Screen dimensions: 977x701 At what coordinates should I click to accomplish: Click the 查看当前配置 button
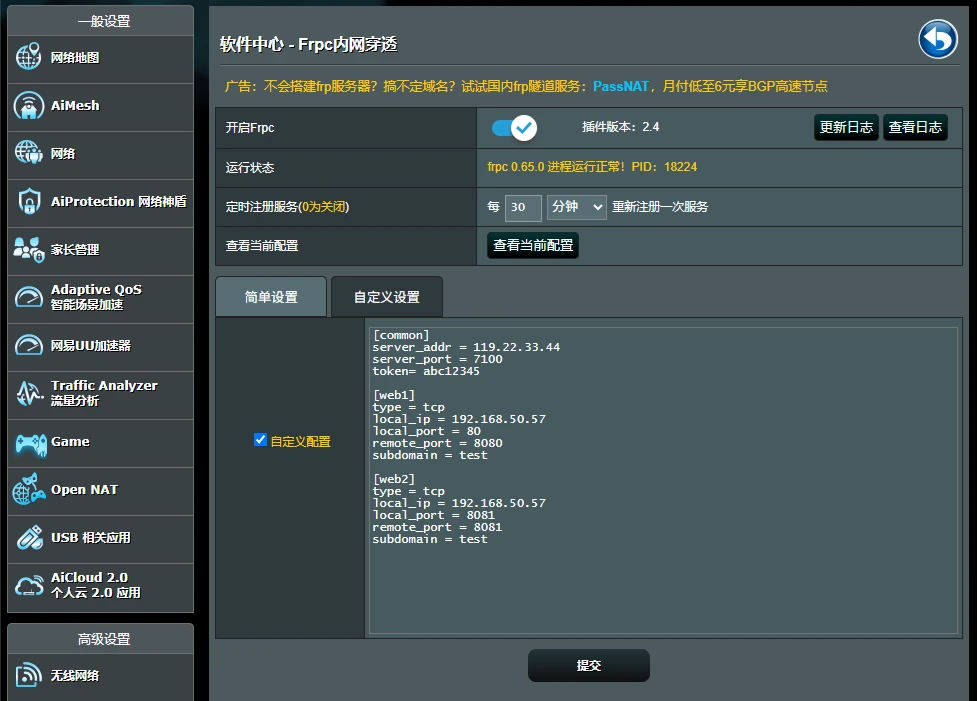coord(533,246)
